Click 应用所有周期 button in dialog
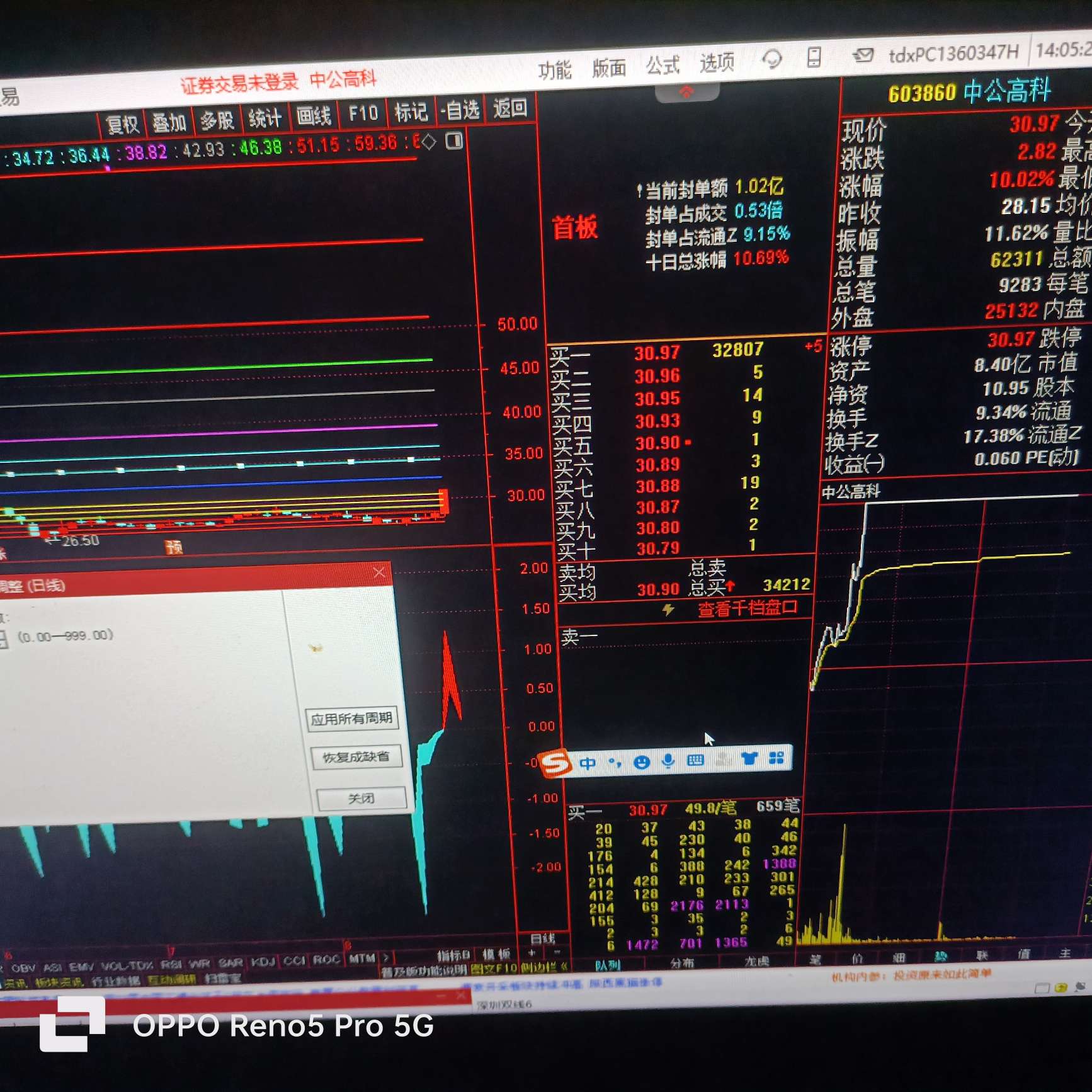Viewport: 1092px width, 1092px height. [351, 719]
